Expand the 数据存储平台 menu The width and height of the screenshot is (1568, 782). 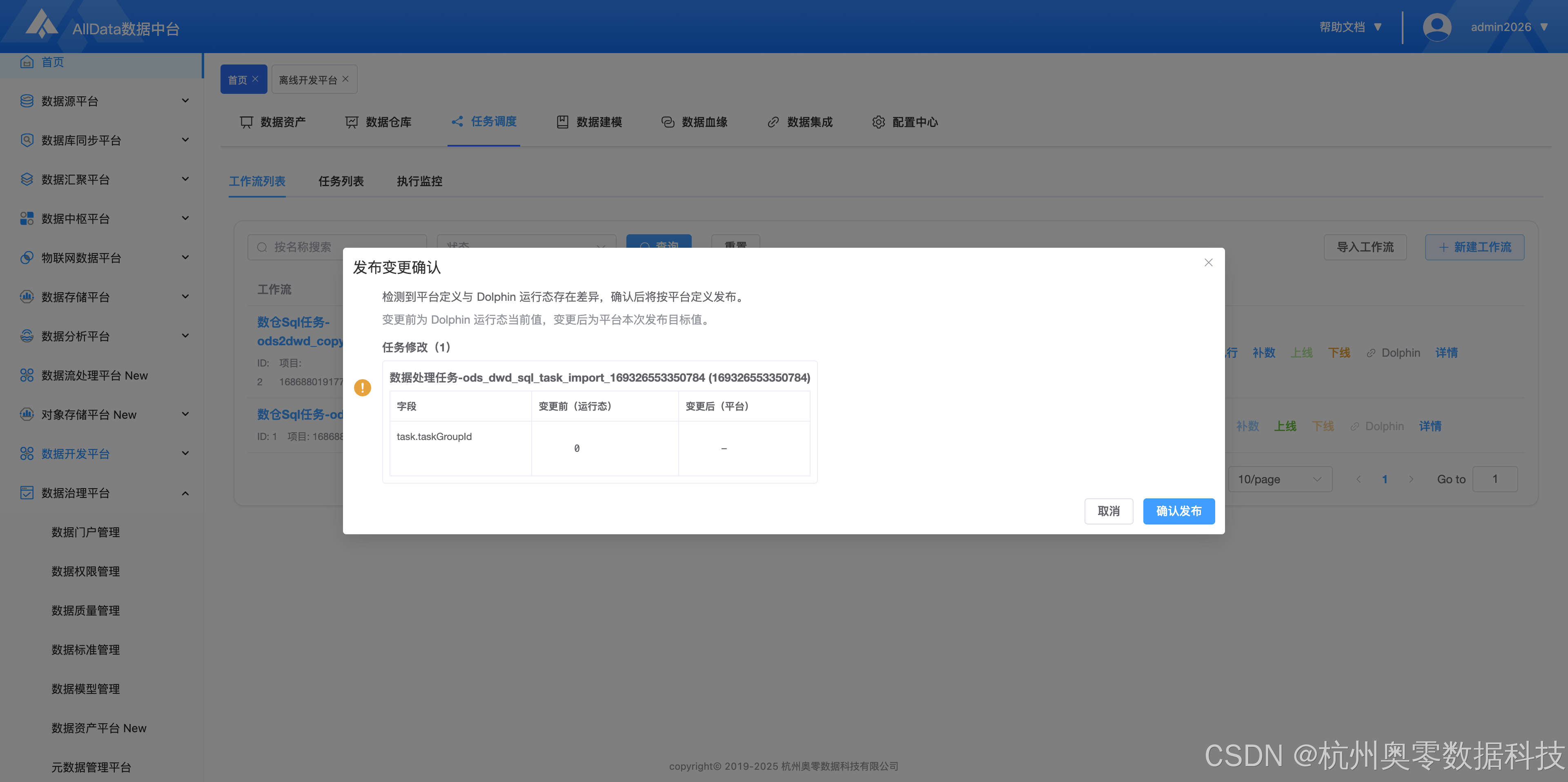click(186, 297)
